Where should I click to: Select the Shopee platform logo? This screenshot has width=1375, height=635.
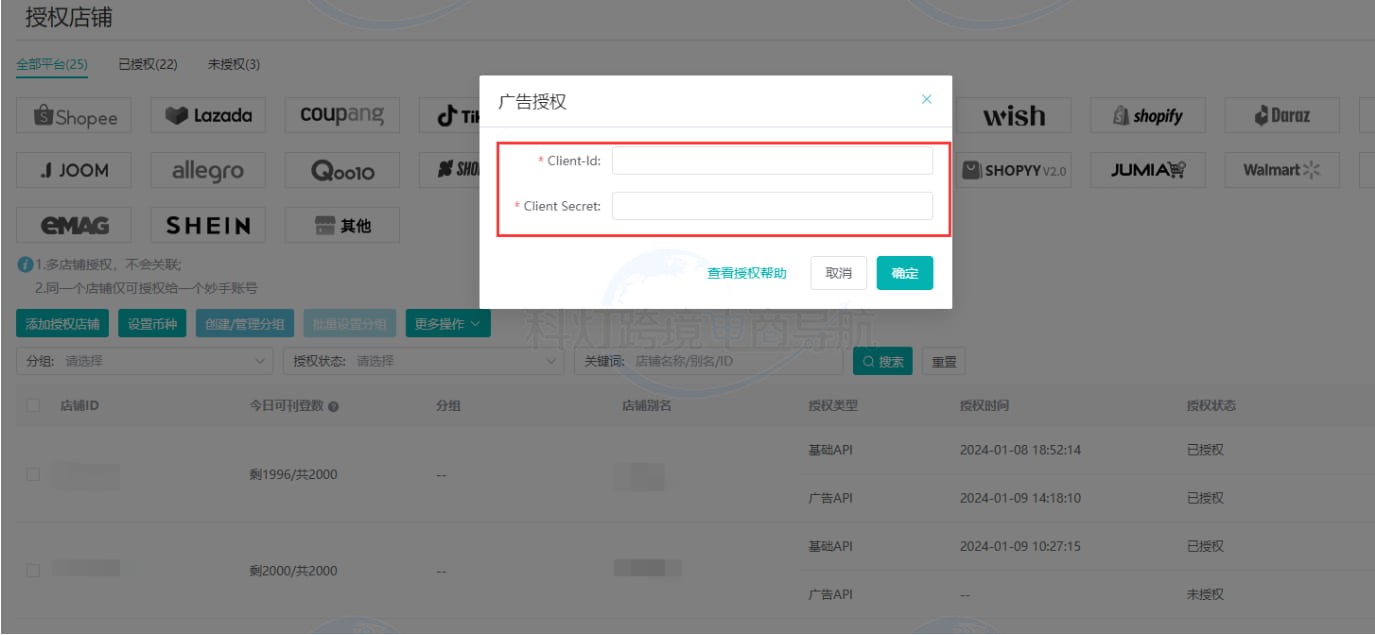click(x=76, y=117)
